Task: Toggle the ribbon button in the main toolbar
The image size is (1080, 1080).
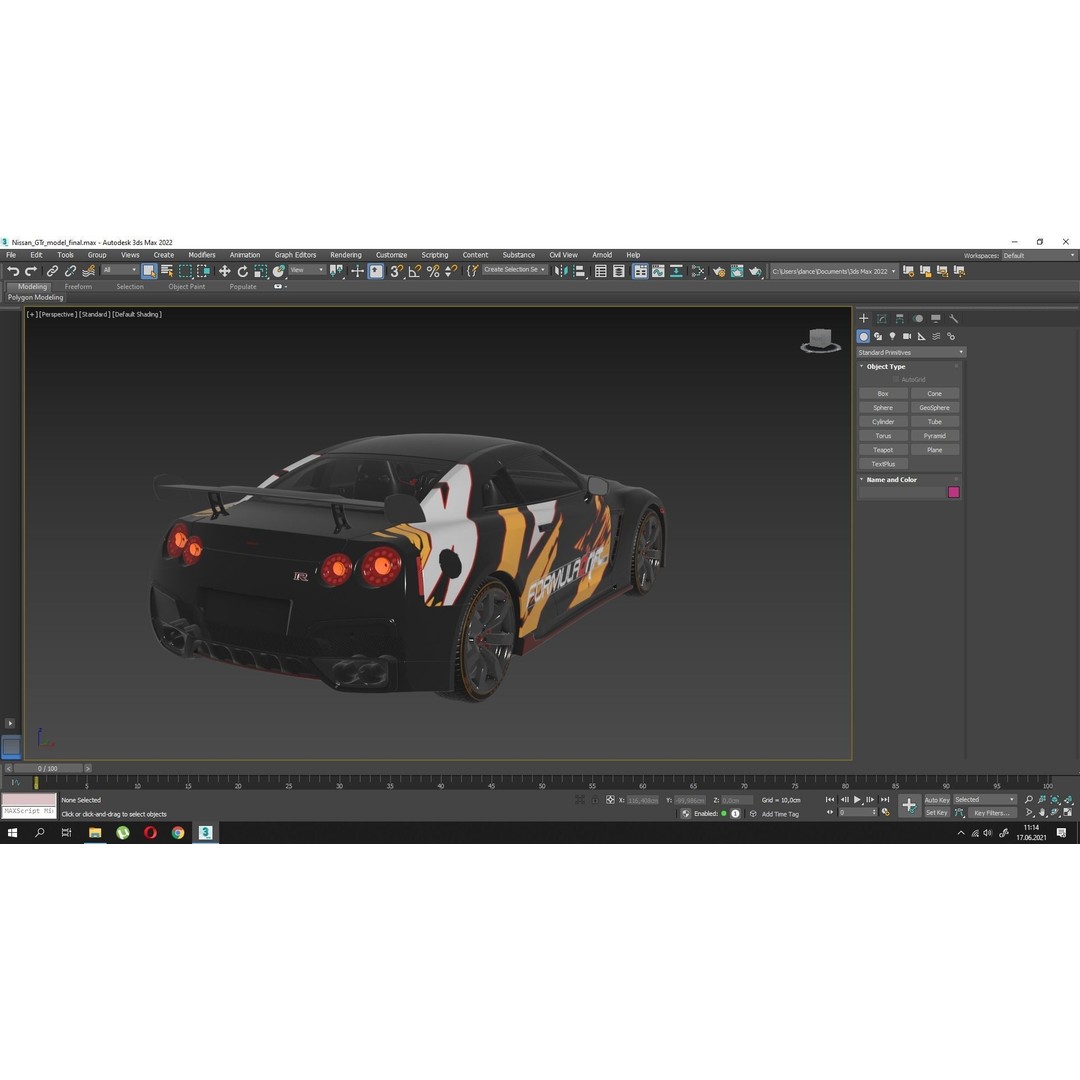Action: (x=640, y=271)
